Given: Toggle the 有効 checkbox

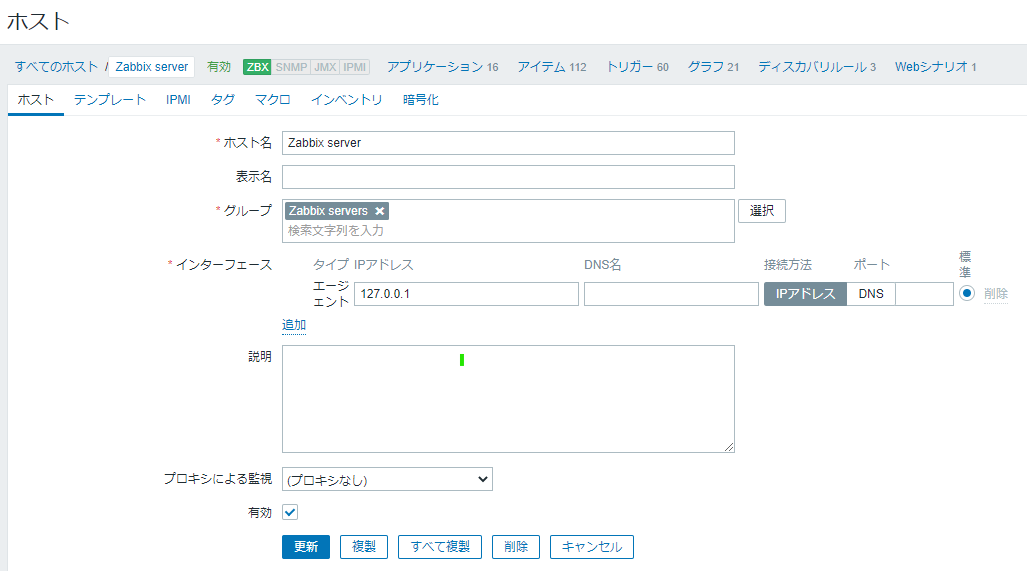Looking at the screenshot, I should pos(290,512).
